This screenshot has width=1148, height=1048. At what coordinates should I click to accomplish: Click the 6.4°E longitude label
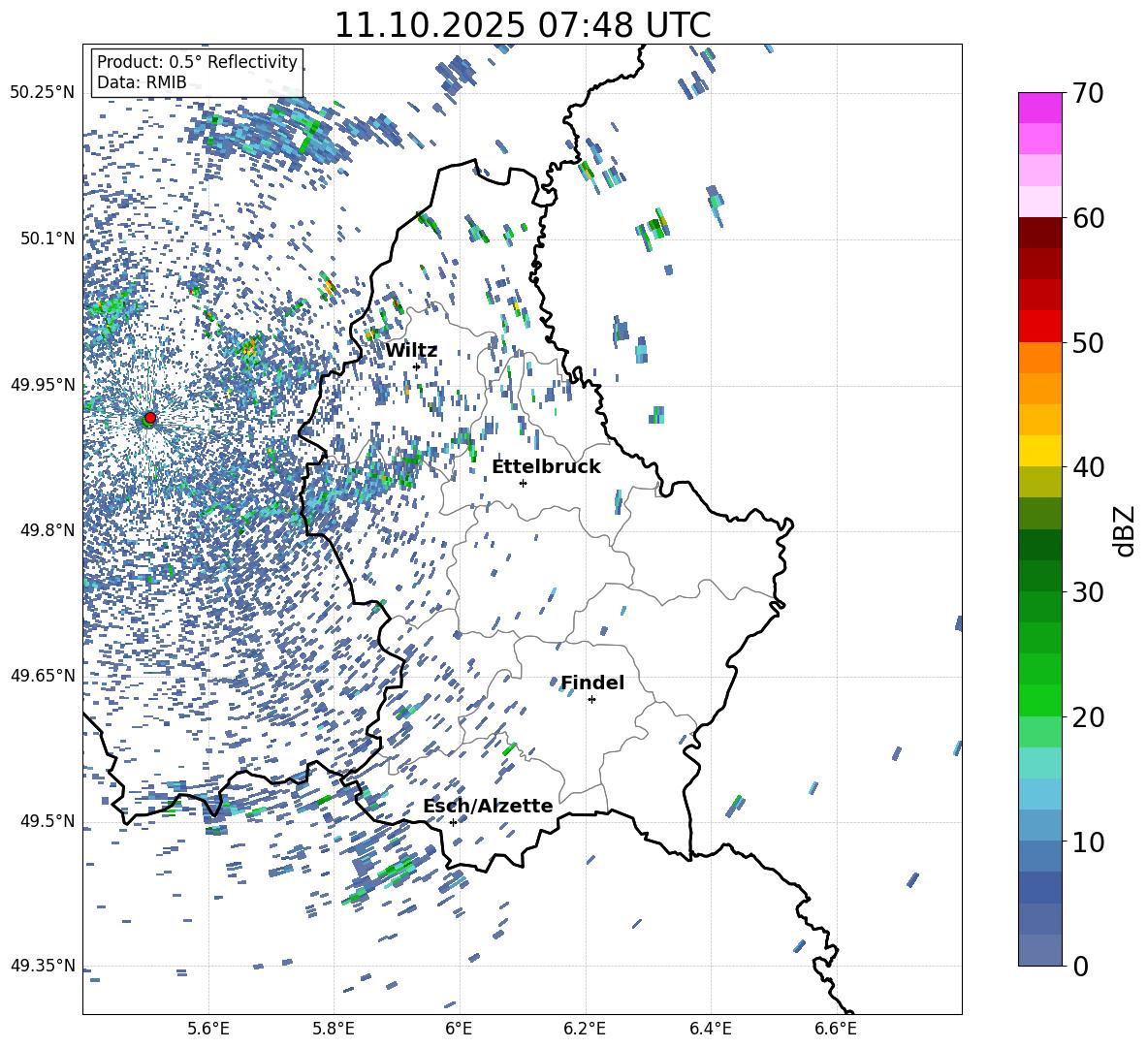pos(710,1030)
